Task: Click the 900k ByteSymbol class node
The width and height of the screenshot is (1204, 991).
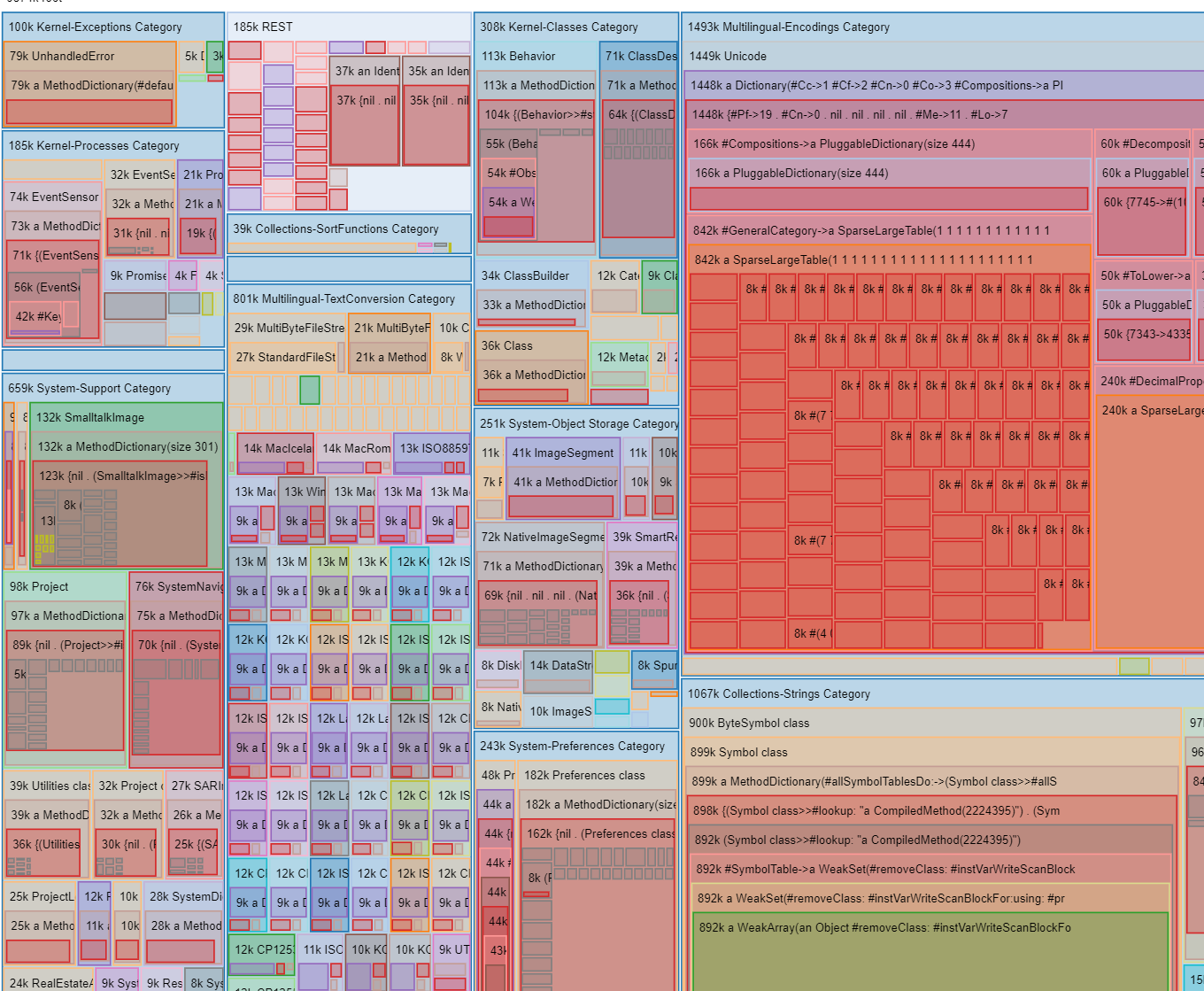Action: point(749,724)
